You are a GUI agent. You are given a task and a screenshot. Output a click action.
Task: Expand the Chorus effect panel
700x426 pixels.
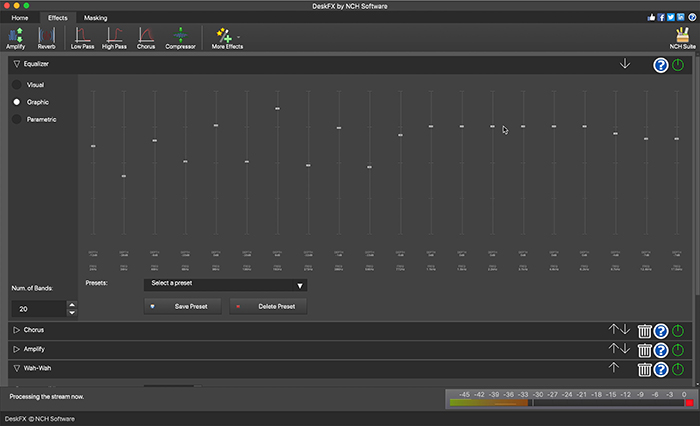point(17,330)
